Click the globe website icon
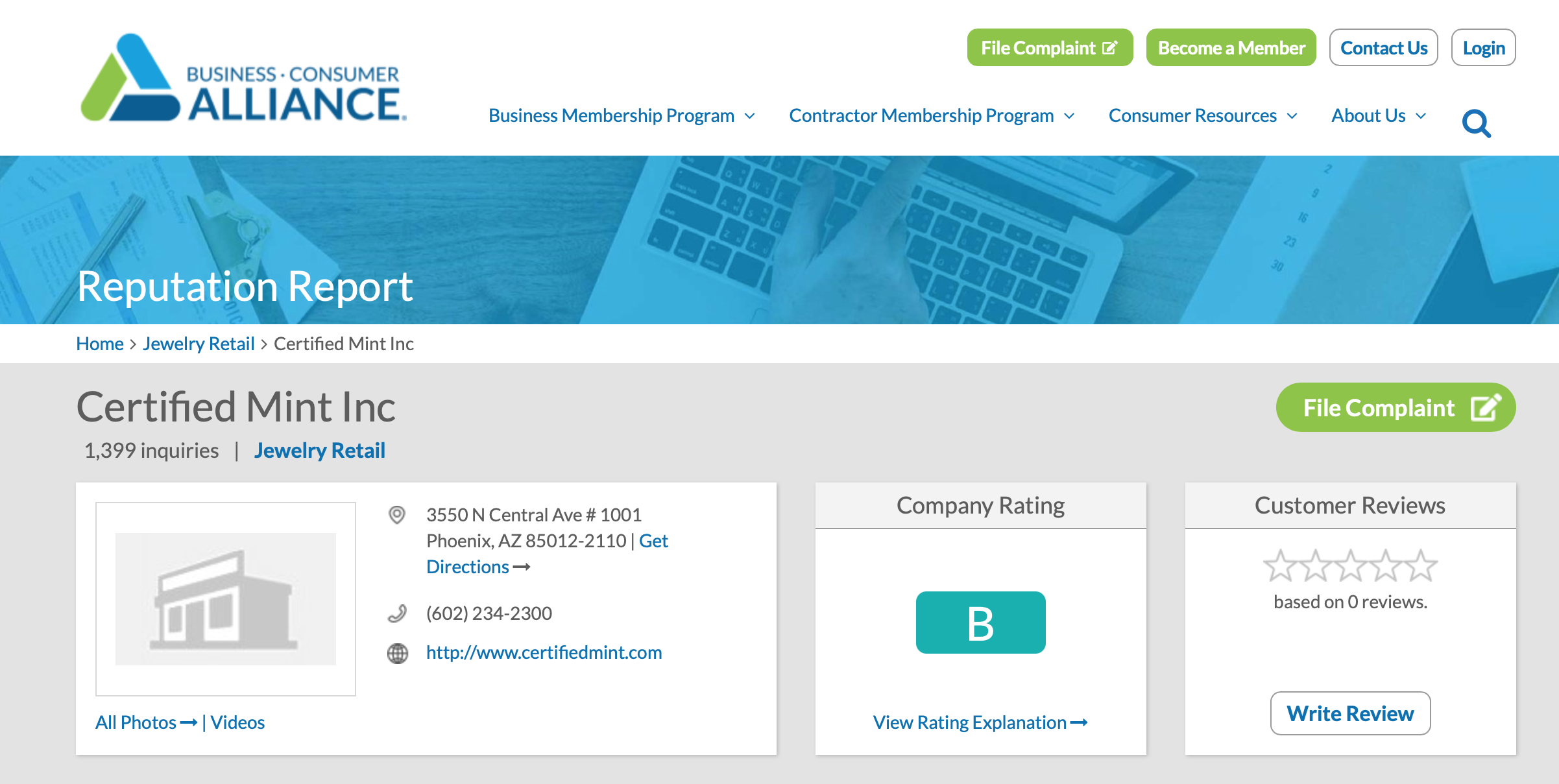Screen dimensions: 1559x784 point(398,653)
